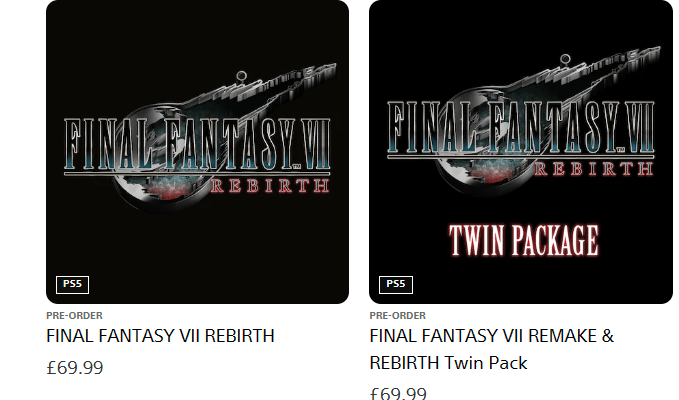
Task: Open the Twin Package cover thumbnail
Action: coord(521,152)
